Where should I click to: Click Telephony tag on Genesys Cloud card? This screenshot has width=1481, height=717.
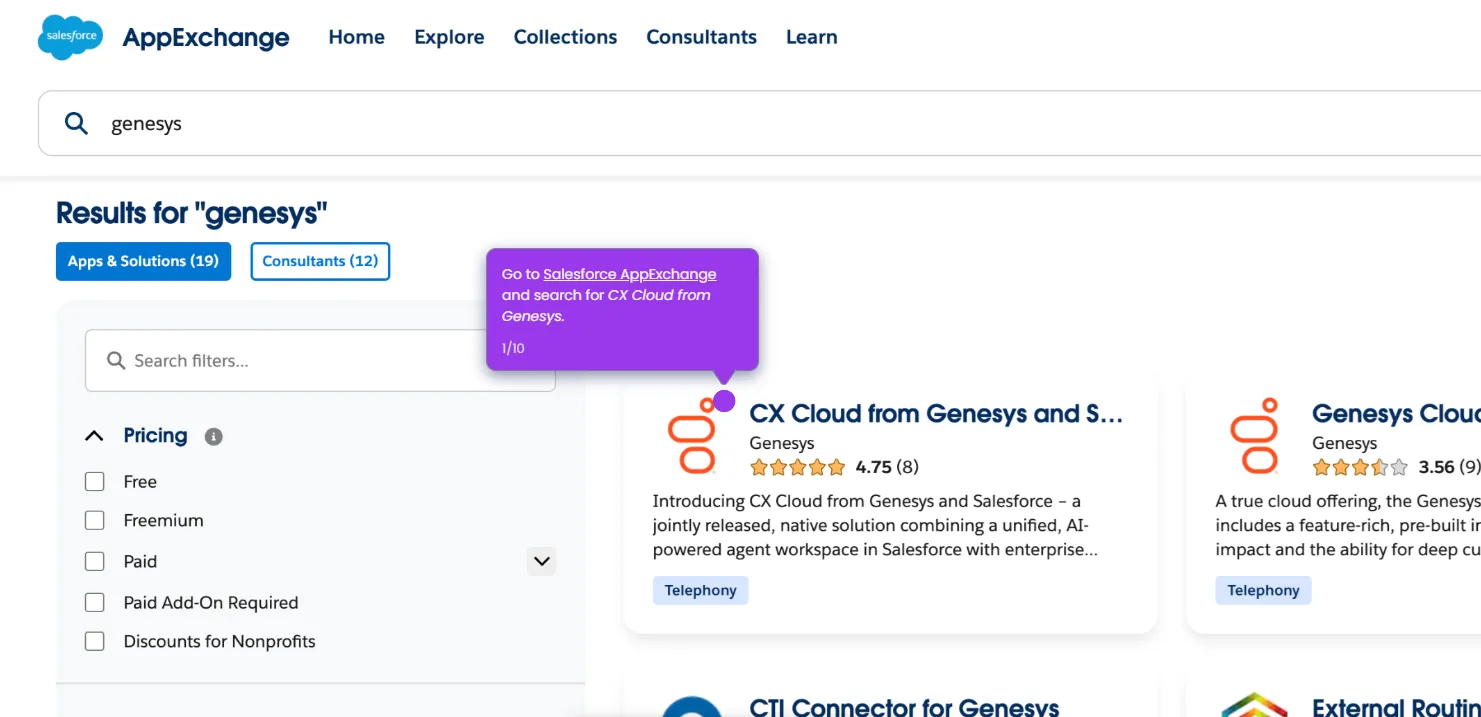[x=1263, y=590]
